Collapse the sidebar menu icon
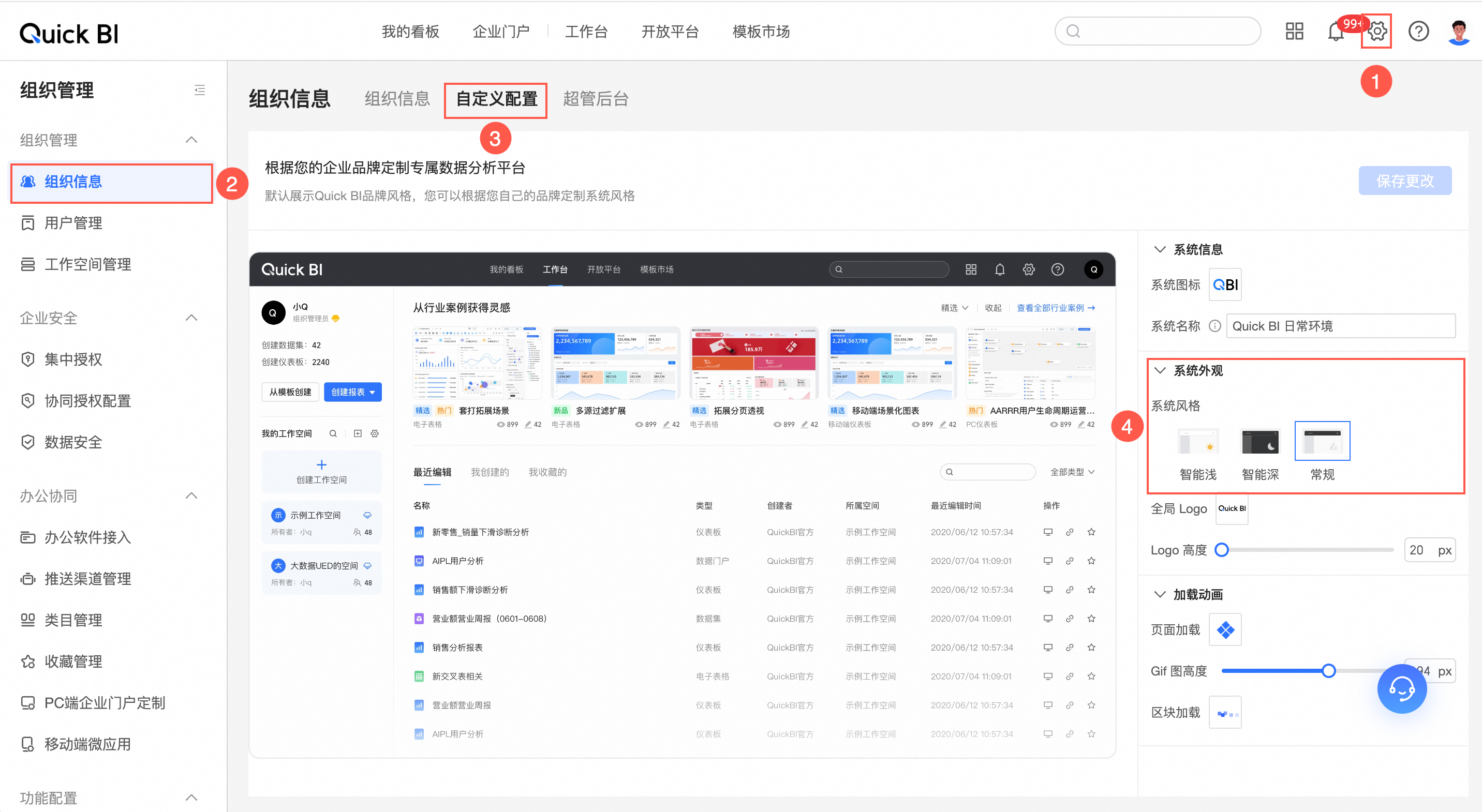The height and width of the screenshot is (812, 1482). [200, 89]
